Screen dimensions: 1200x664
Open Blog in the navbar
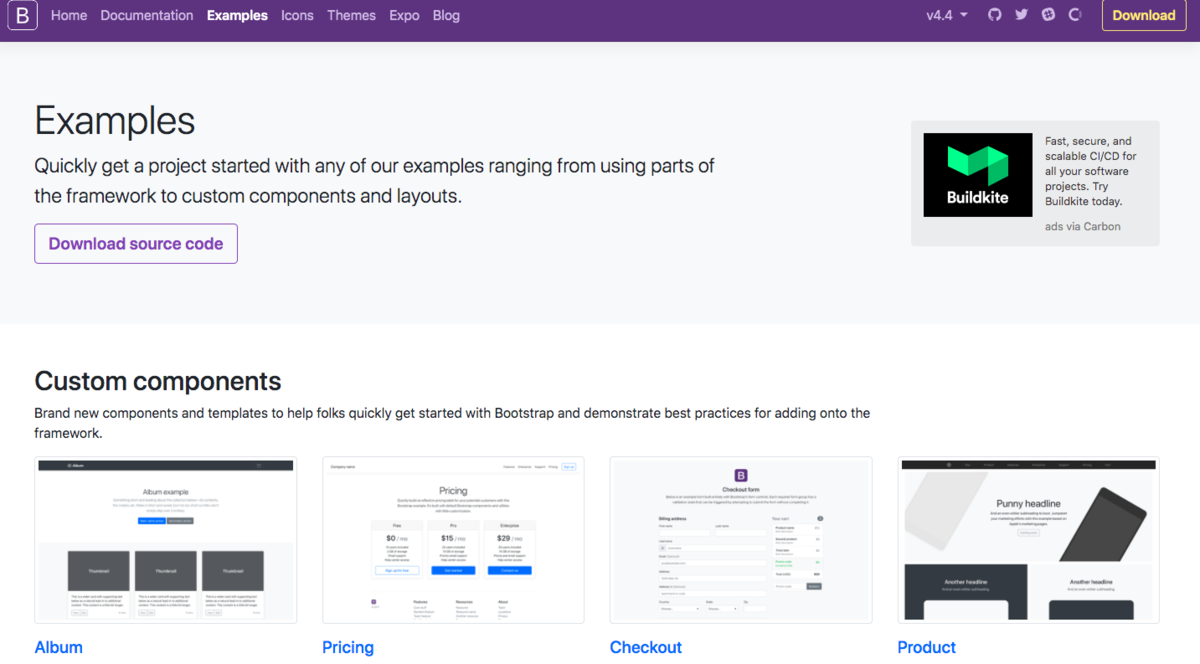point(446,15)
